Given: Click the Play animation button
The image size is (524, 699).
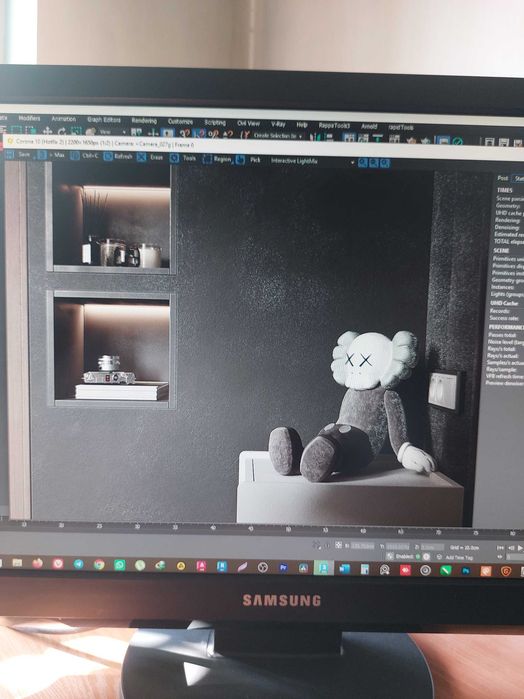Looking at the screenshot, I should point(520,548).
